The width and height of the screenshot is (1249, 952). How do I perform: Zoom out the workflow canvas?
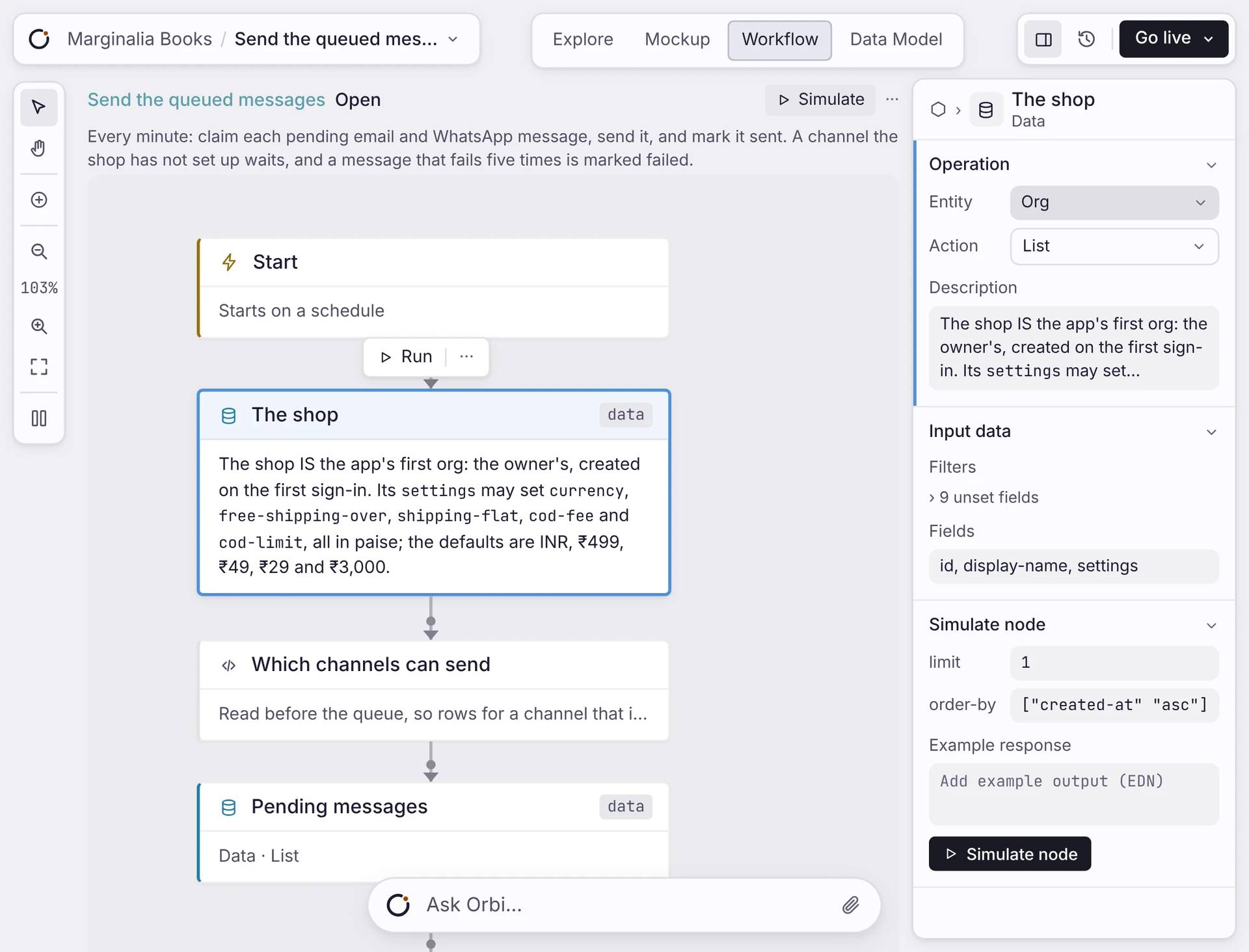[x=39, y=251]
